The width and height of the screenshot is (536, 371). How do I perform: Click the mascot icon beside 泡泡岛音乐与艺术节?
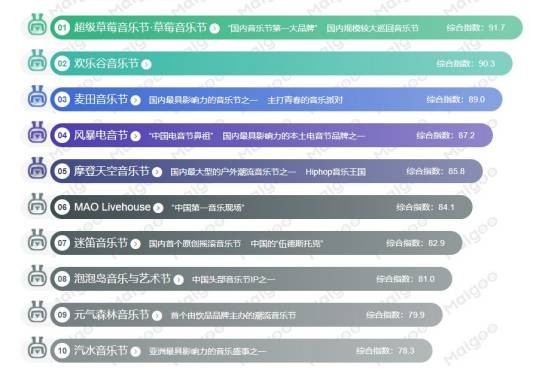[37, 276]
